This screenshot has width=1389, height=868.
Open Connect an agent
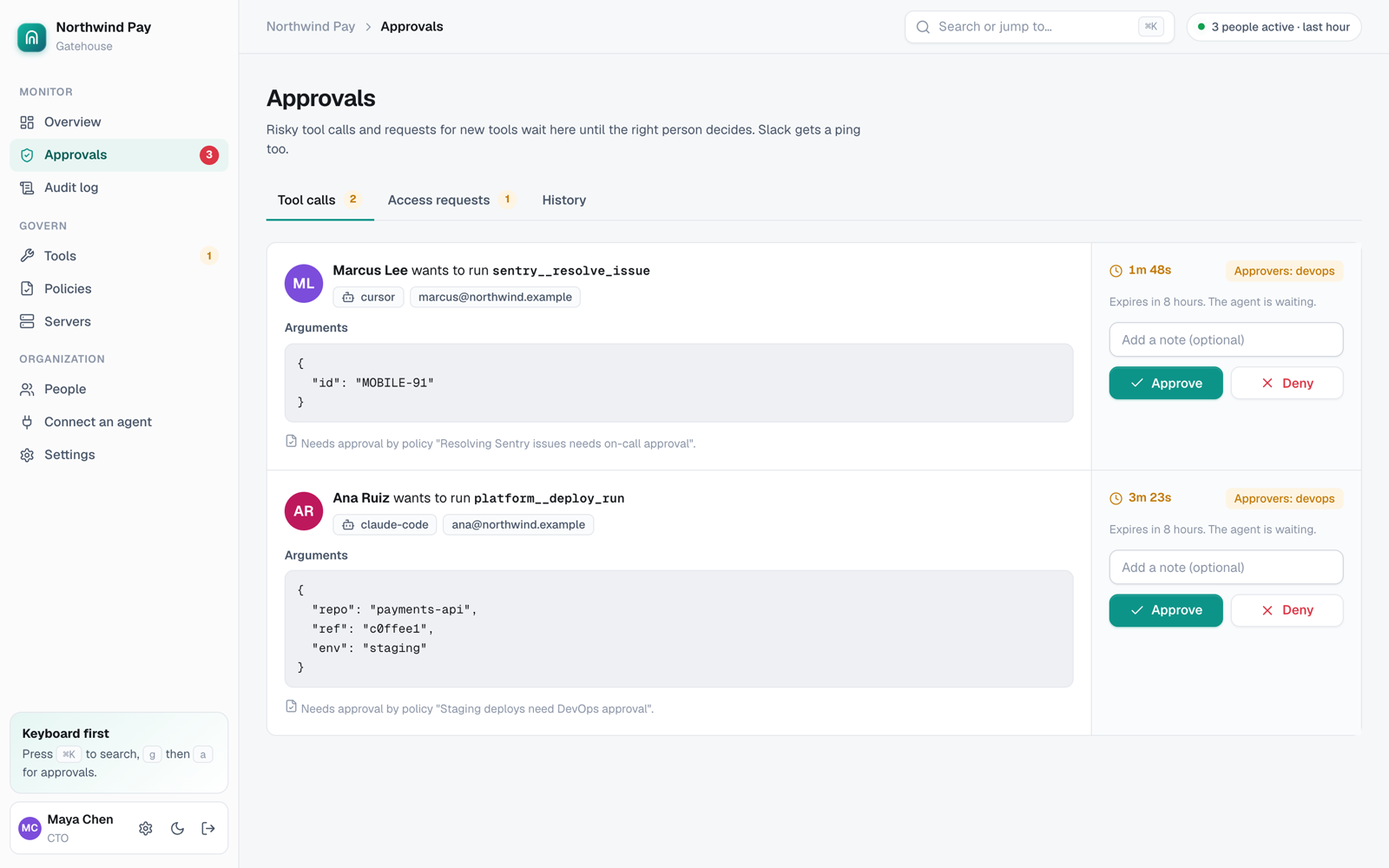119,422
